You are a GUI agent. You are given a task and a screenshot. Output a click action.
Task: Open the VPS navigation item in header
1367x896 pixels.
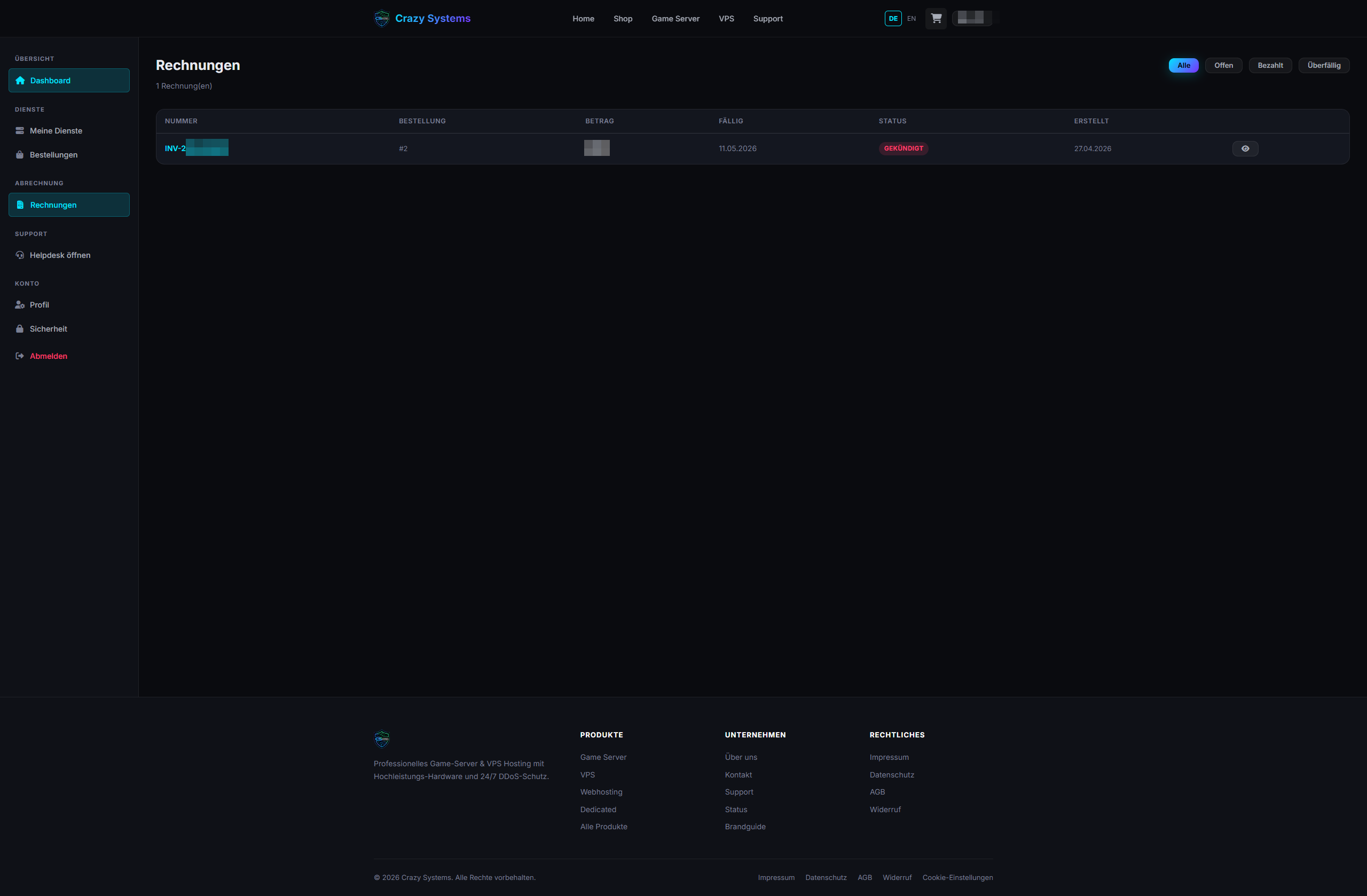[726, 18]
